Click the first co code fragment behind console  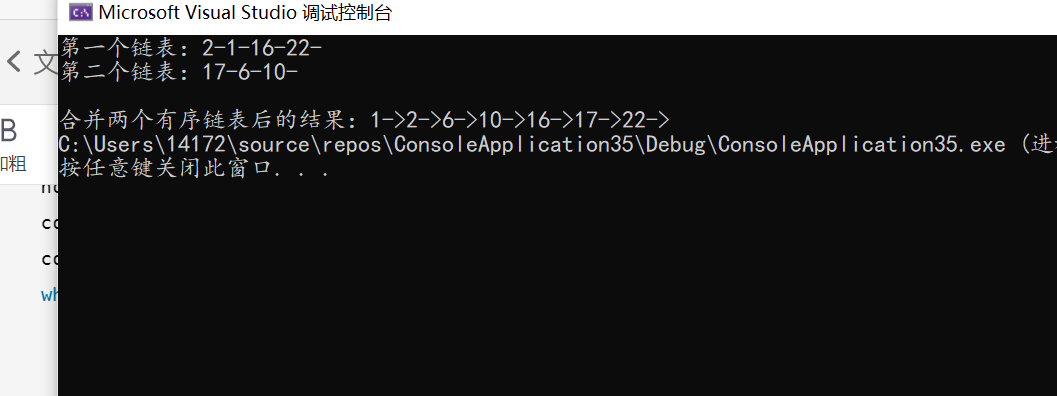pyautogui.click(x=50, y=223)
